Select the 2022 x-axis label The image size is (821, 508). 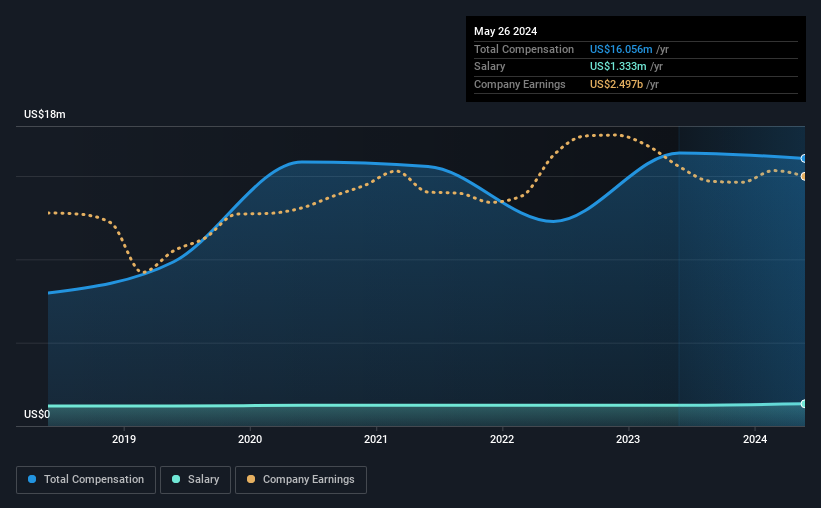(502, 439)
